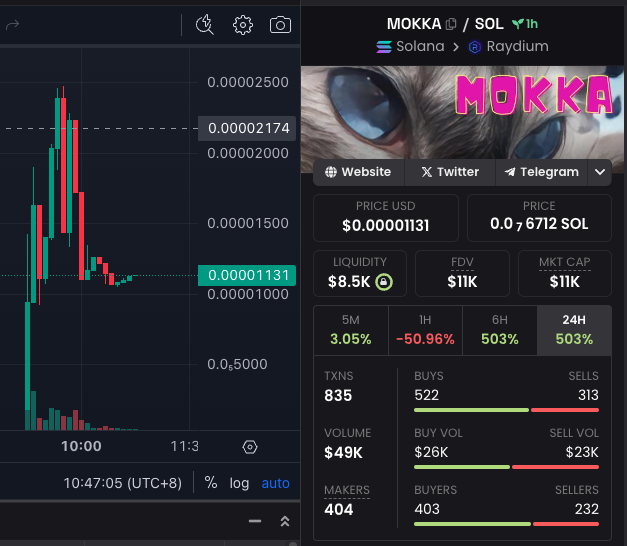Open chart settings gear icon
627x546 pixels.
click(243, 25)
